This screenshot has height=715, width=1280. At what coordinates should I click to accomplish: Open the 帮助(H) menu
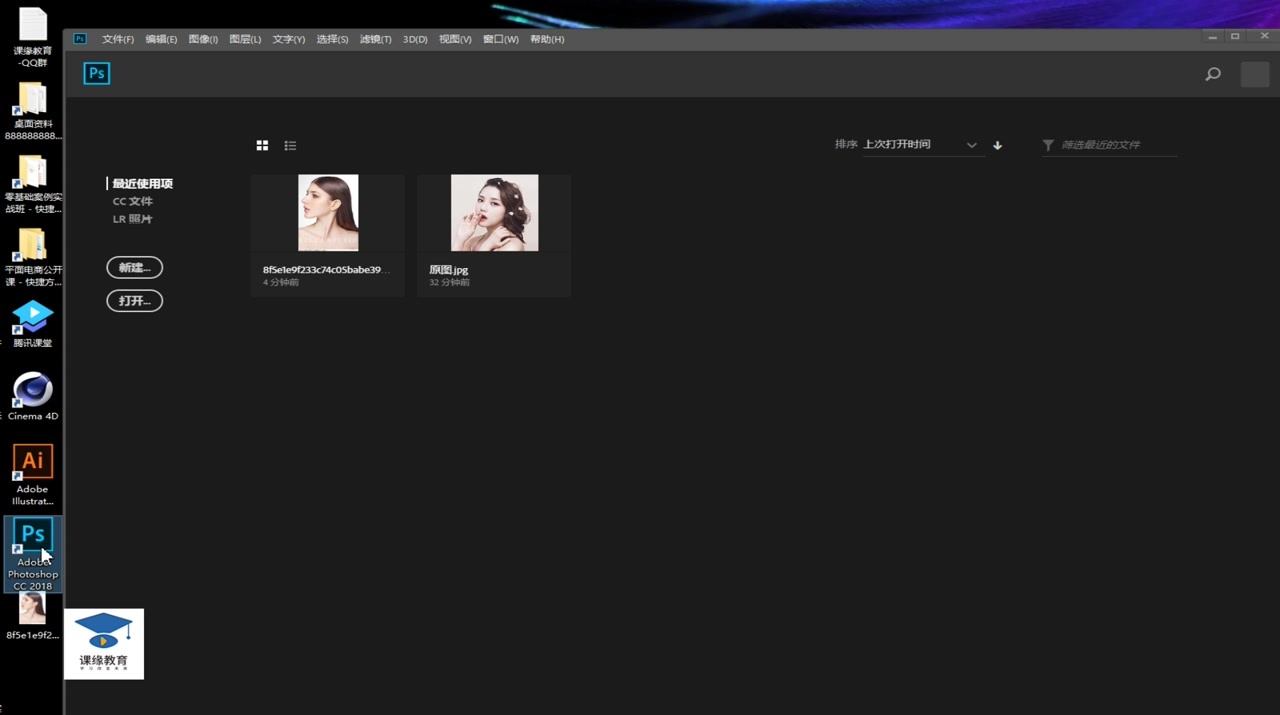click(547, 39)
